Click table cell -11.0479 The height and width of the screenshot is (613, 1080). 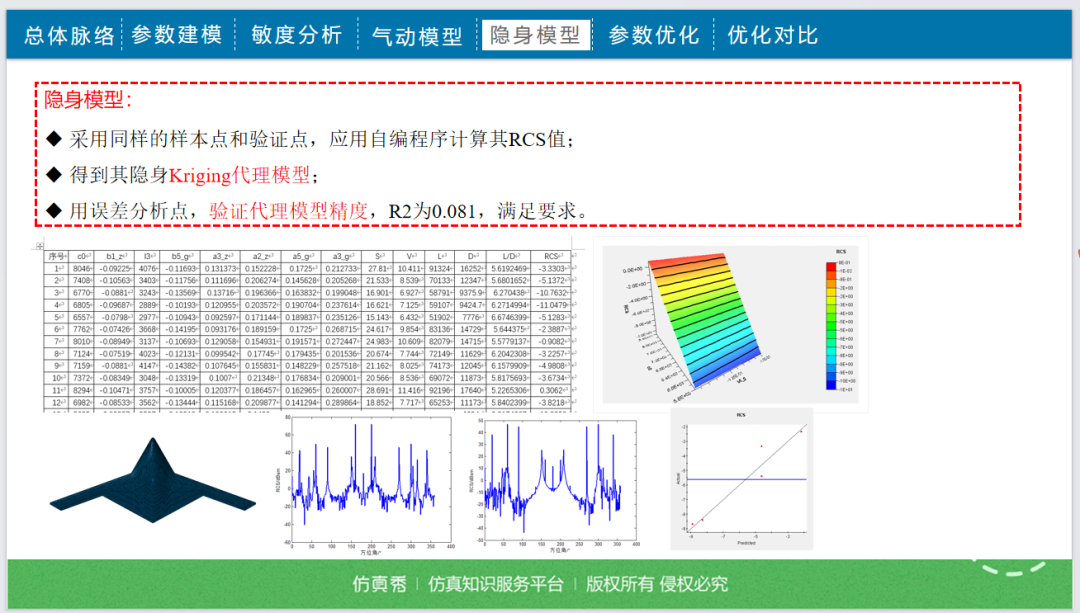pos(552,305)
